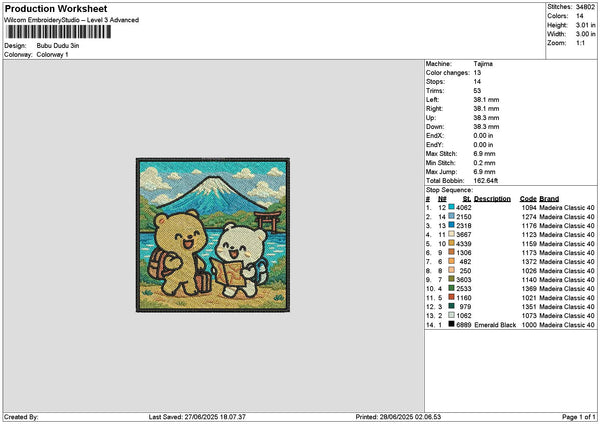Click the Stop Sequence label
This screenshot has height=424, width=600.
pyautogui.click(x=449, y=190)
